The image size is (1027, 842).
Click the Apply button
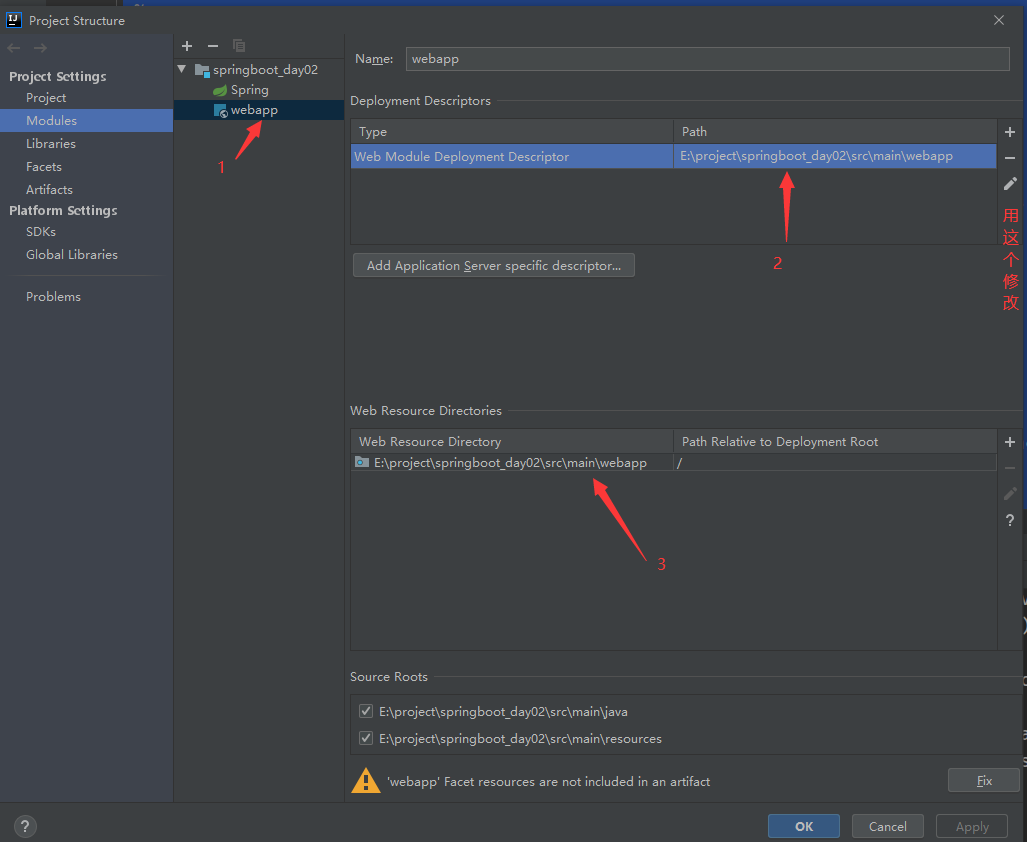coord(972,826)
